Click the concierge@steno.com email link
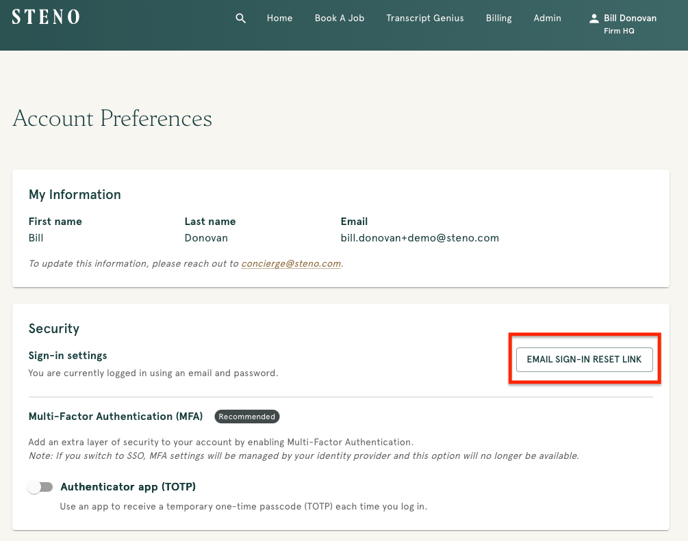This screenshot has height=541, width=688. 291,264
